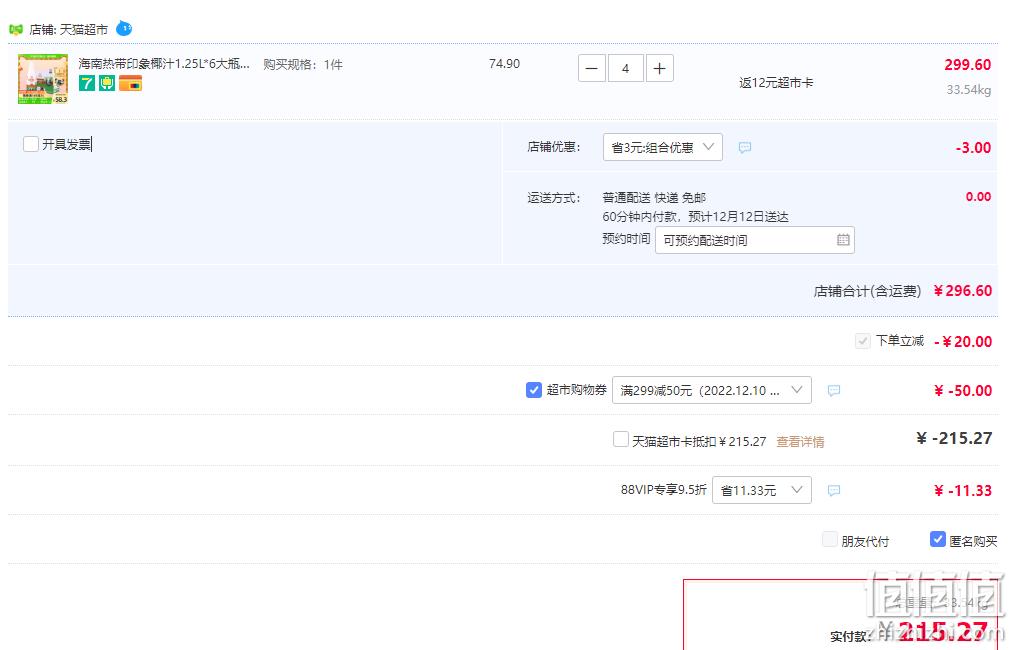Click the comment icon beside 88VIP discount
Screen dimensions: 1014x650
pos(834,491)
